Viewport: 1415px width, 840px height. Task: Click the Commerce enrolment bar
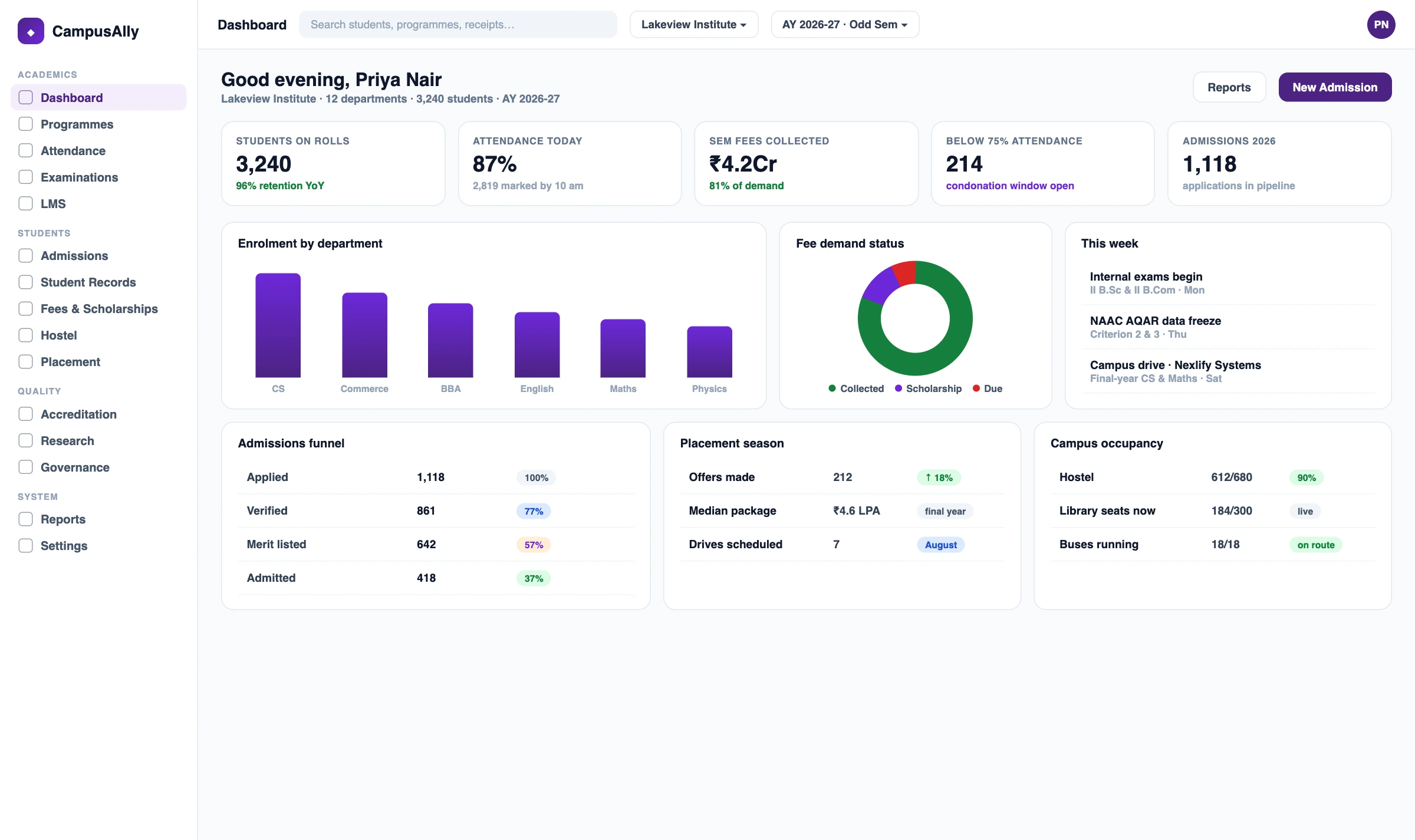[364, 335]
